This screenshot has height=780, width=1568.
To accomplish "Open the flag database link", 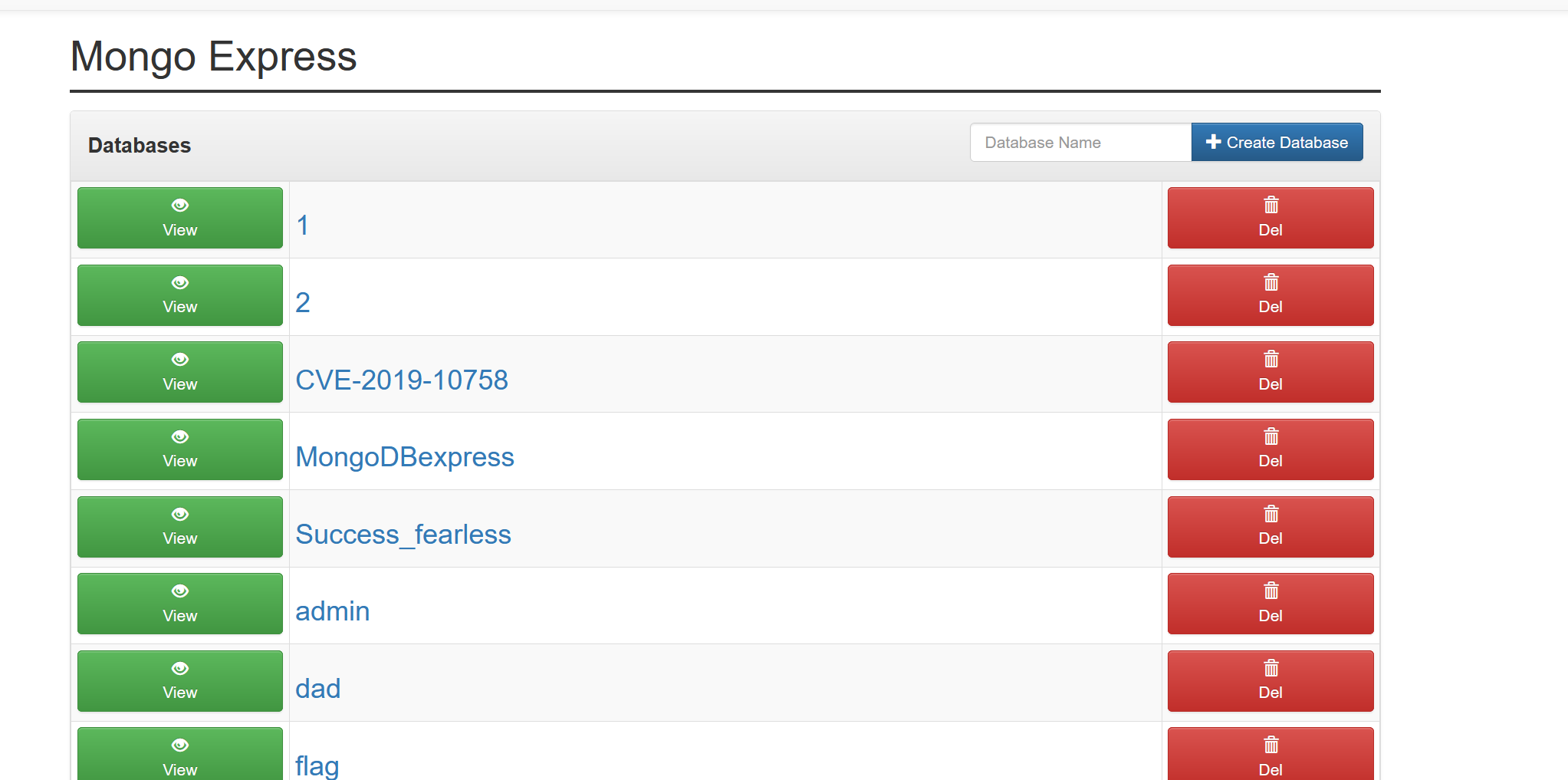I will click(x=317, y=765).
